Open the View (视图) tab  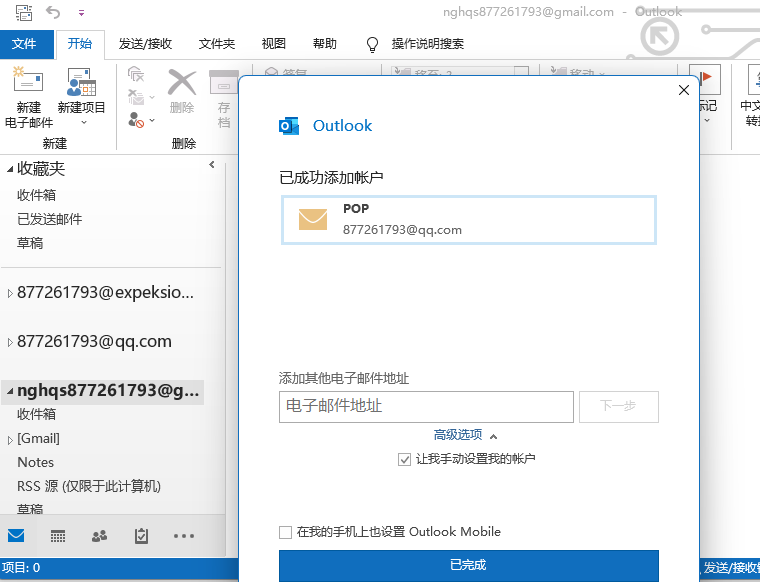[x=274, y=44]
